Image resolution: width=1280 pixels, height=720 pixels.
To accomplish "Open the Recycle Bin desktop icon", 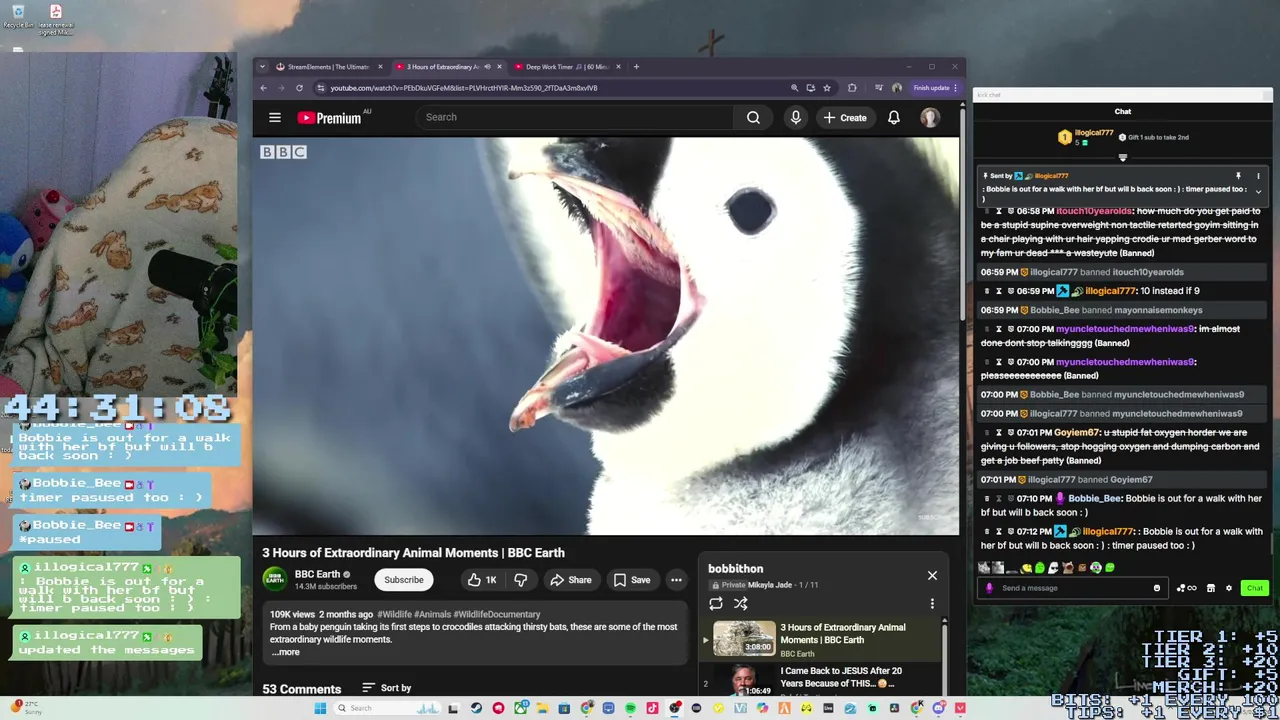I will pyautogui.click(x=18, y=17).
